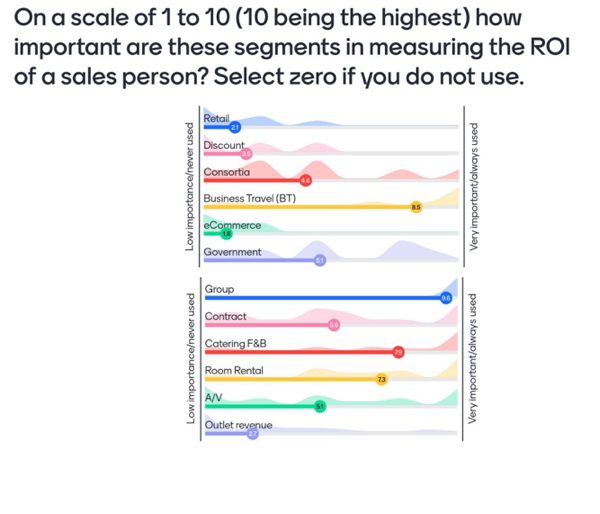Select the Consortia 4.6 value marker
Screen dimensions: 600x514
[x=305, y=180]
